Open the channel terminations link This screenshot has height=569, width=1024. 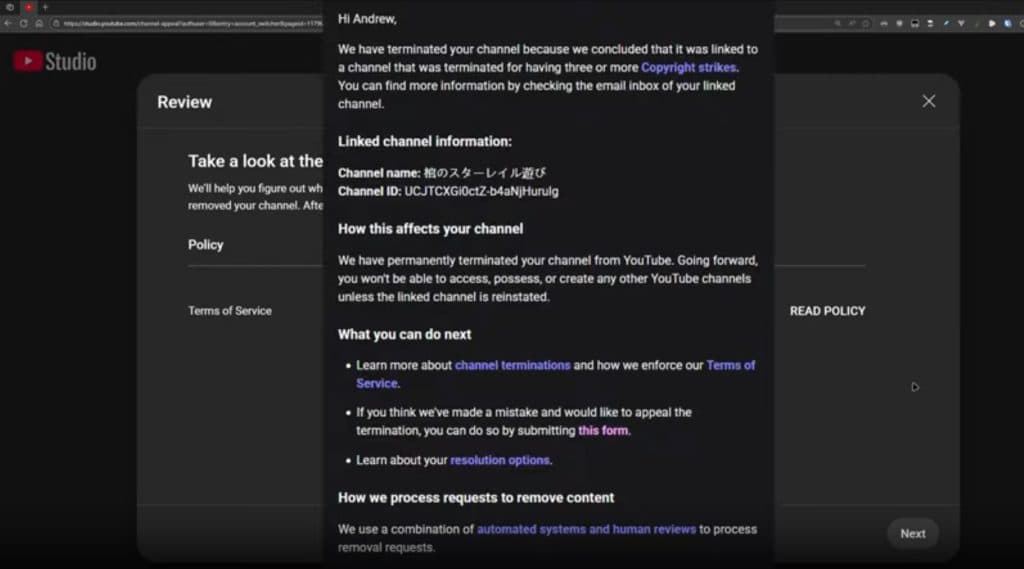coord(512,365)
